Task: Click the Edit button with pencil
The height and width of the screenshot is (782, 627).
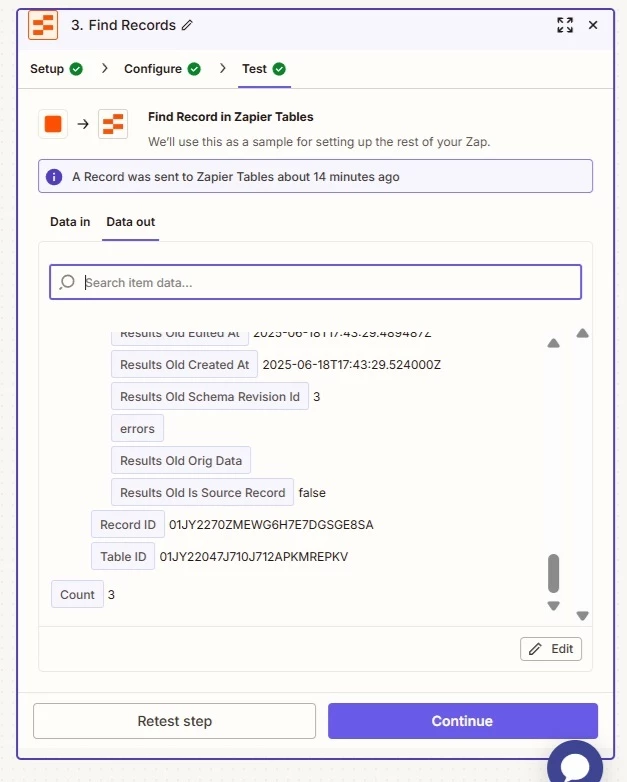Action: coord(551,649)
